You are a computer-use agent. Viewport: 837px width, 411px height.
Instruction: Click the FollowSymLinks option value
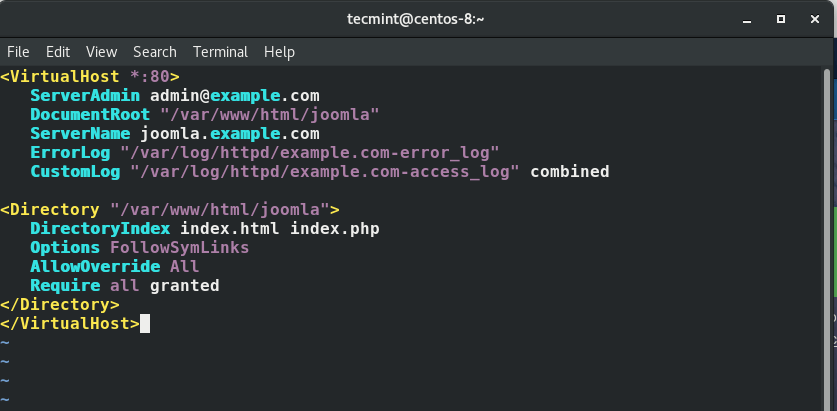pos(180,248)
